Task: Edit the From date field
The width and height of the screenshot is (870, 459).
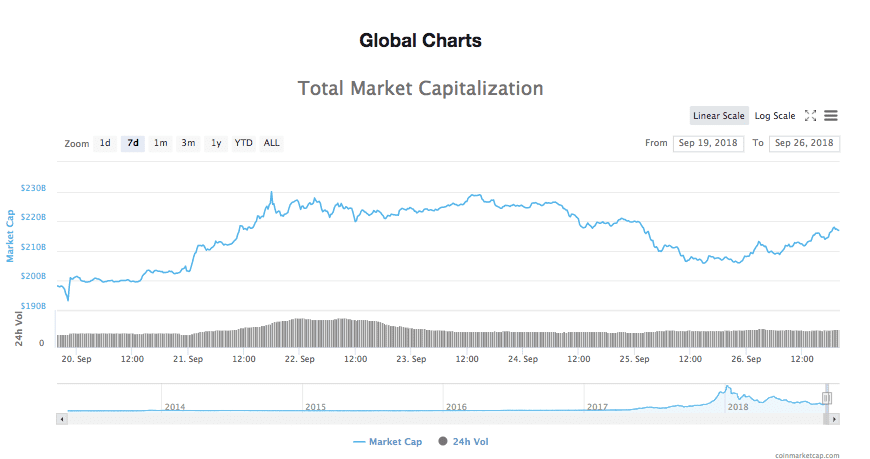Action: 708,143
